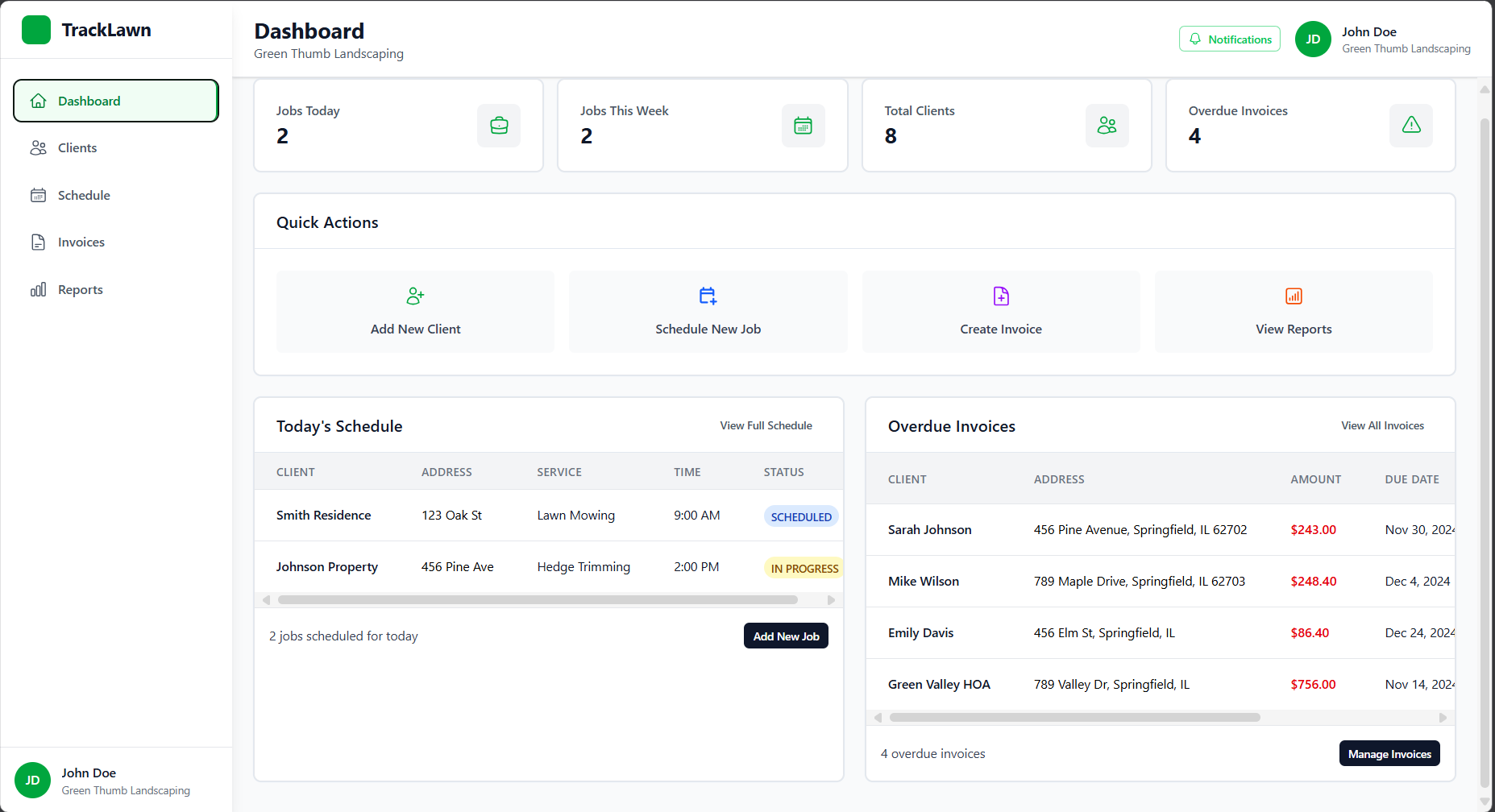
Task: Click the AMOUNT column header
Action: point(1315,478)
